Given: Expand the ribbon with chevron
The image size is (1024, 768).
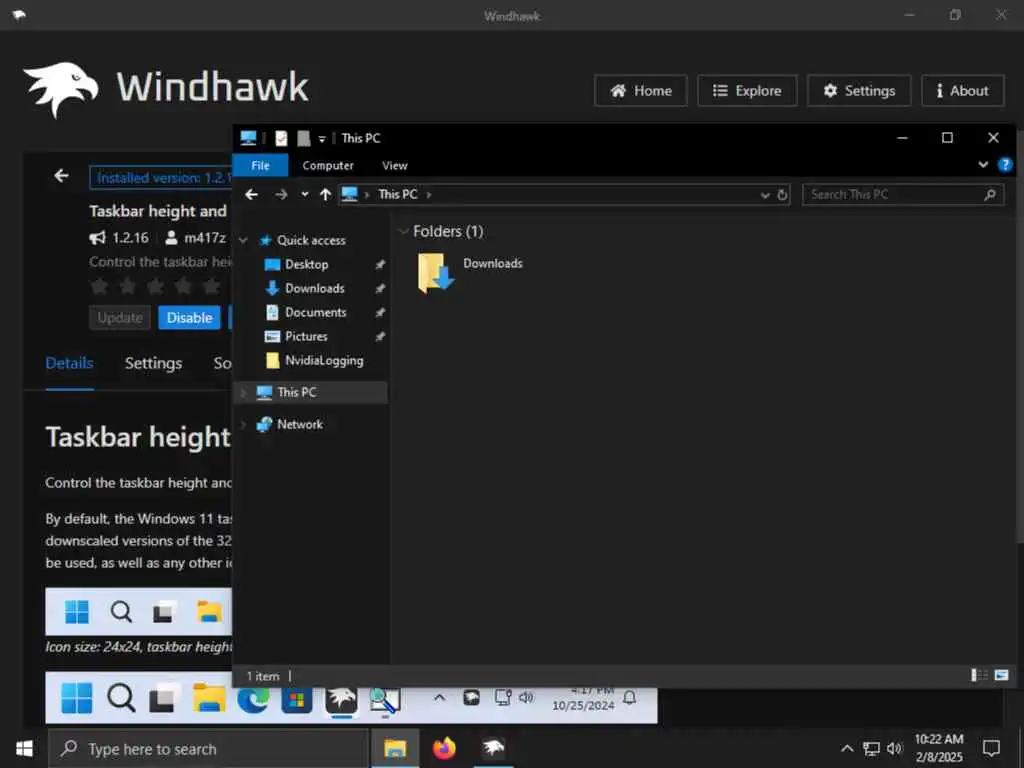Looking at the screenshot, I should 983,165.
